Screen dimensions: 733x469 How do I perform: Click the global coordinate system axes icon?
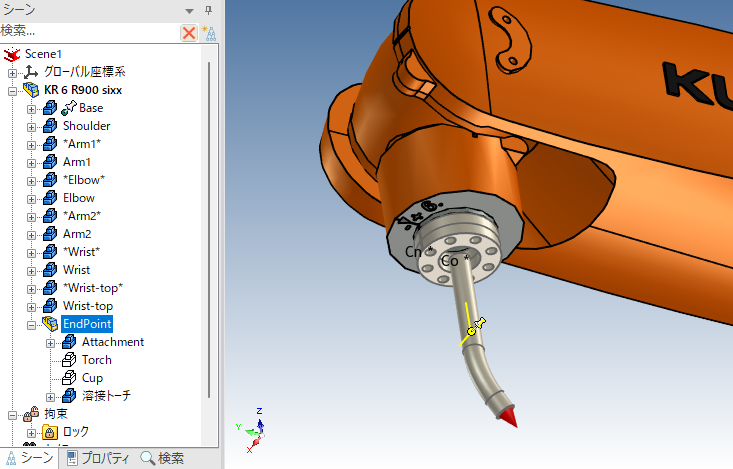[31, 72]
